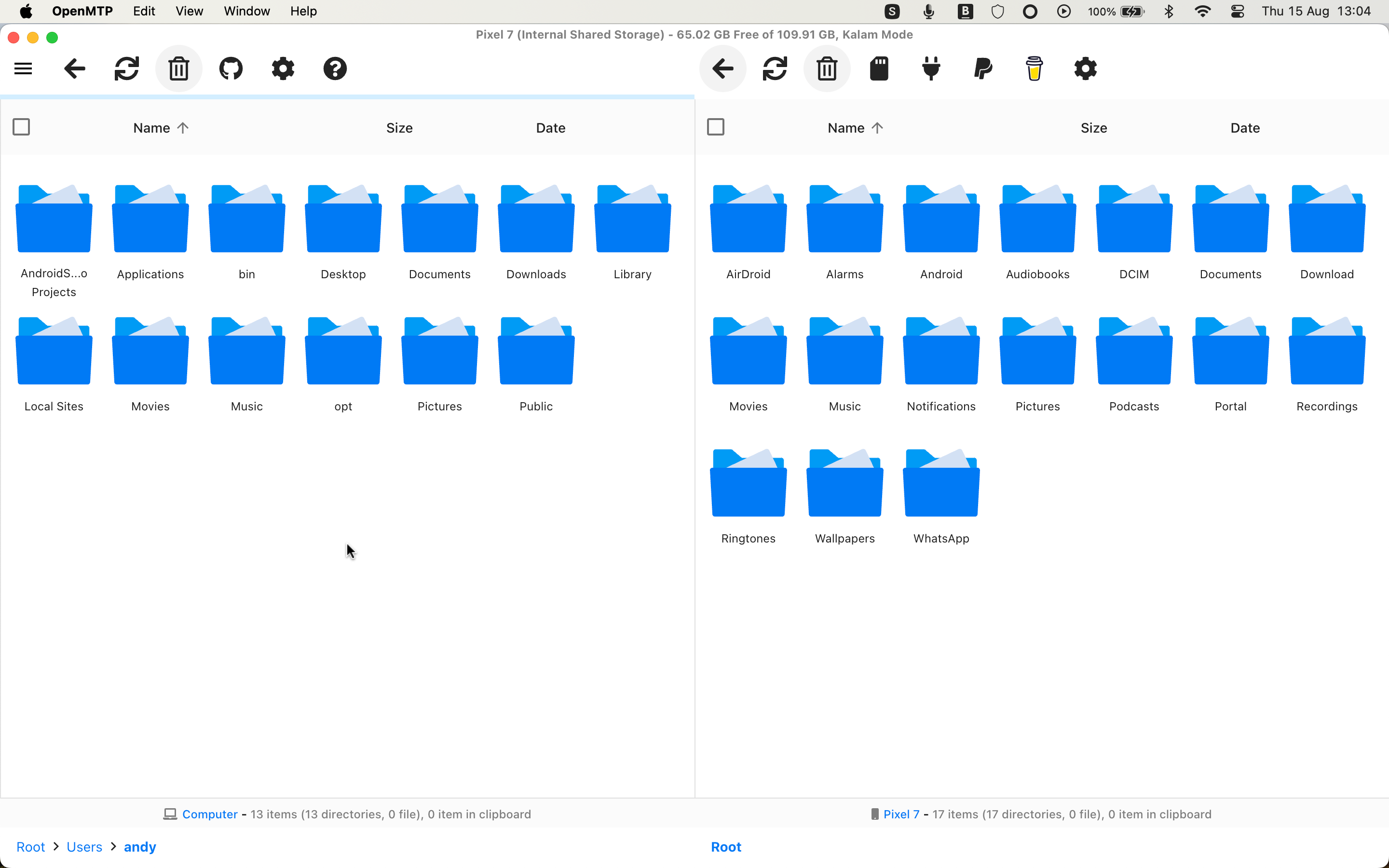Expand the Name sort arrow right panel

(x=878, y=127)
